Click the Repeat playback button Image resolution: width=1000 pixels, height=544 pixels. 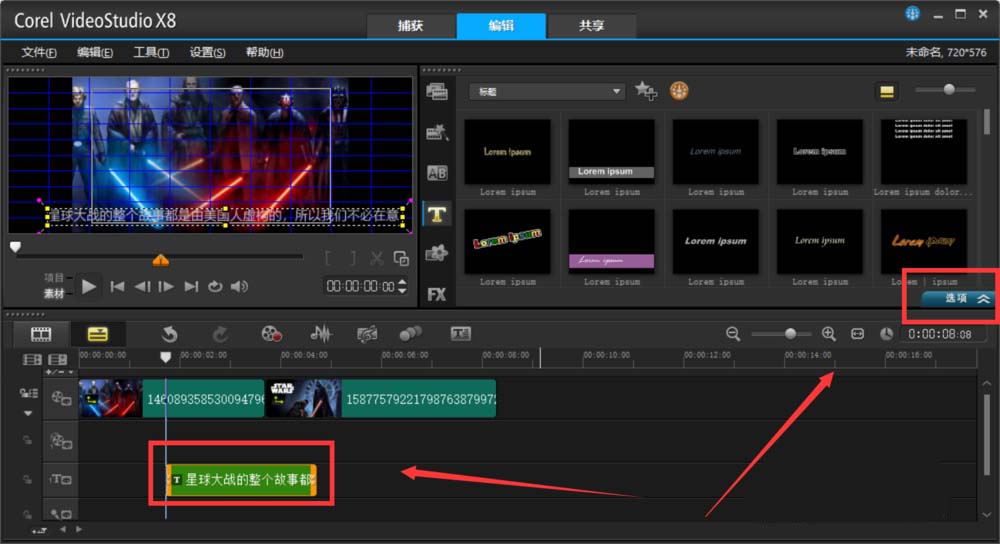point(215,287)
